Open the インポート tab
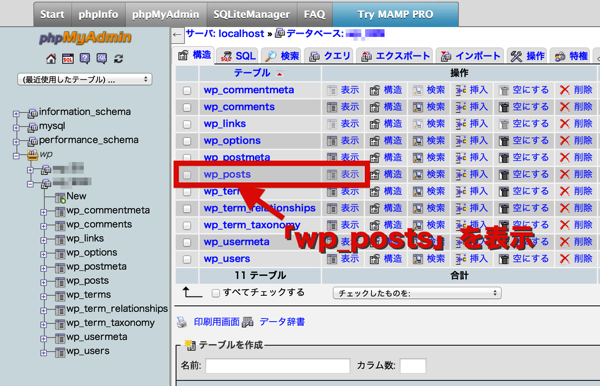The height and width of the screenshot is (386, 600). coord(470,56)
